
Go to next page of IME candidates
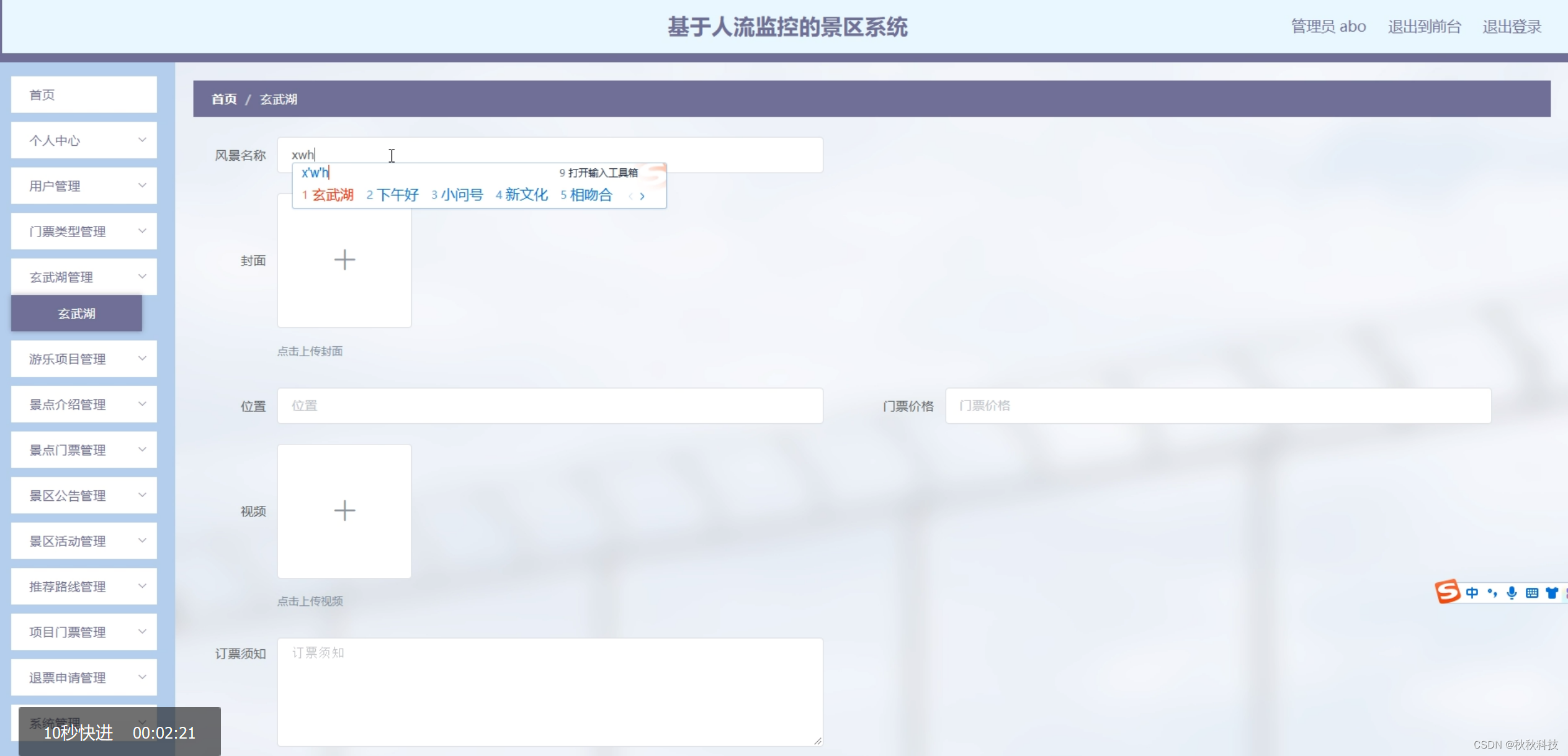642,196
